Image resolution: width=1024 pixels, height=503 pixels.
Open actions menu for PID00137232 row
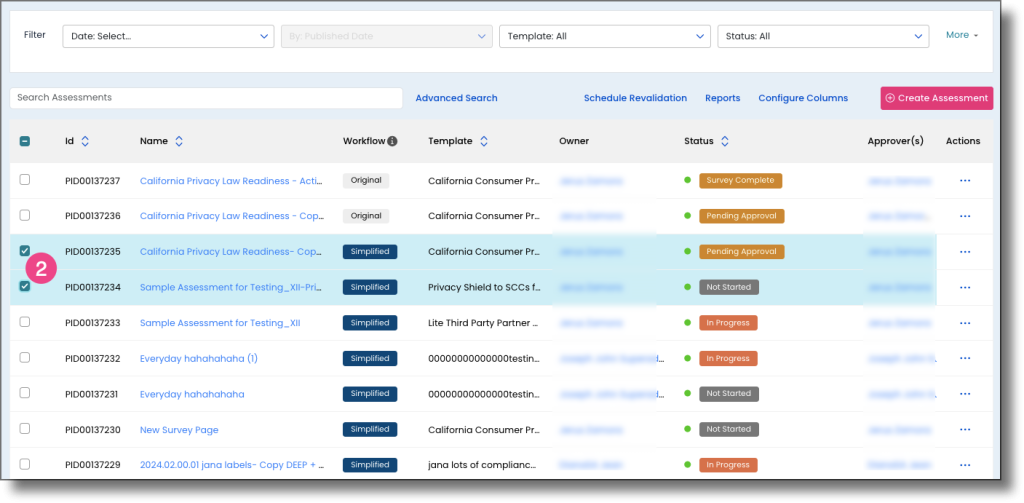pyautogui.click(x=965, y=359)
